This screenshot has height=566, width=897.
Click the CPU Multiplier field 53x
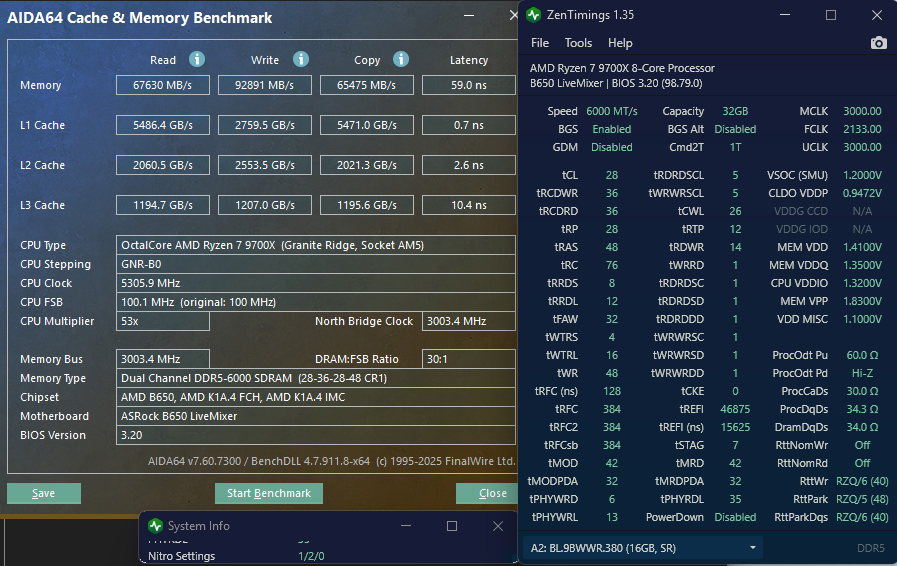tap(162, 321)
